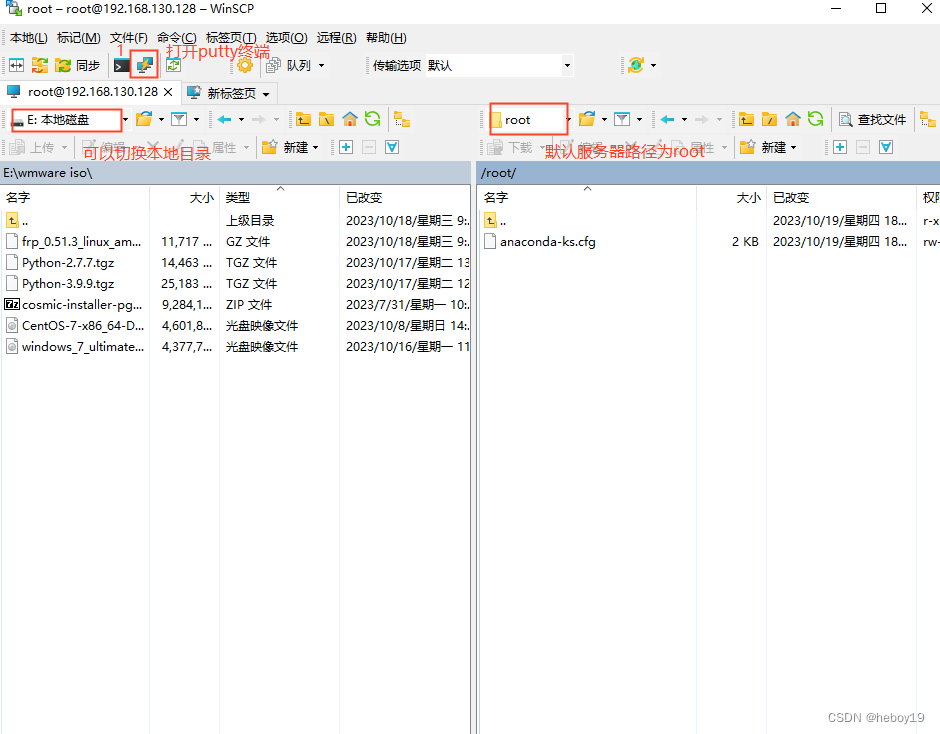Refresh the remote panel
Image resolution: width=940 pixels, height=734 pixels.
815,119
